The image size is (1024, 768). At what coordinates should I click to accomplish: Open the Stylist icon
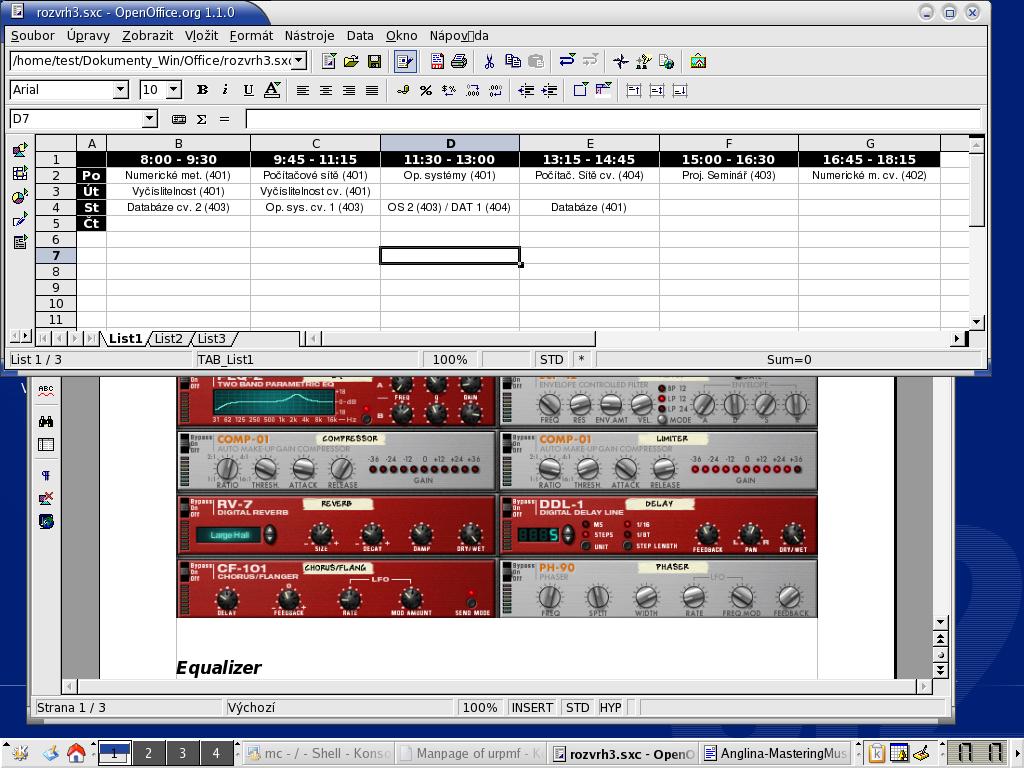(x=643, y=61)
